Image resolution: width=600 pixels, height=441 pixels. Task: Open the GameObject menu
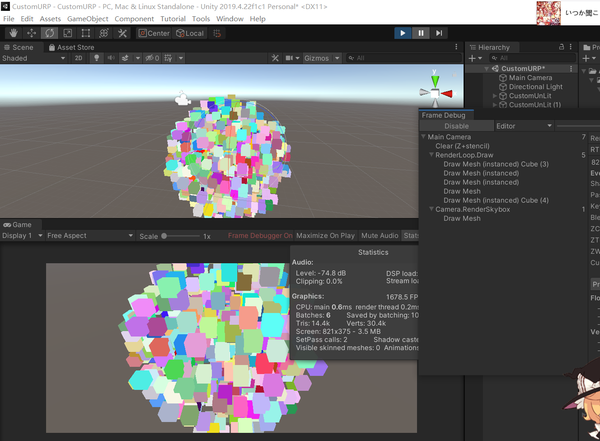click(x=88, y=19)
